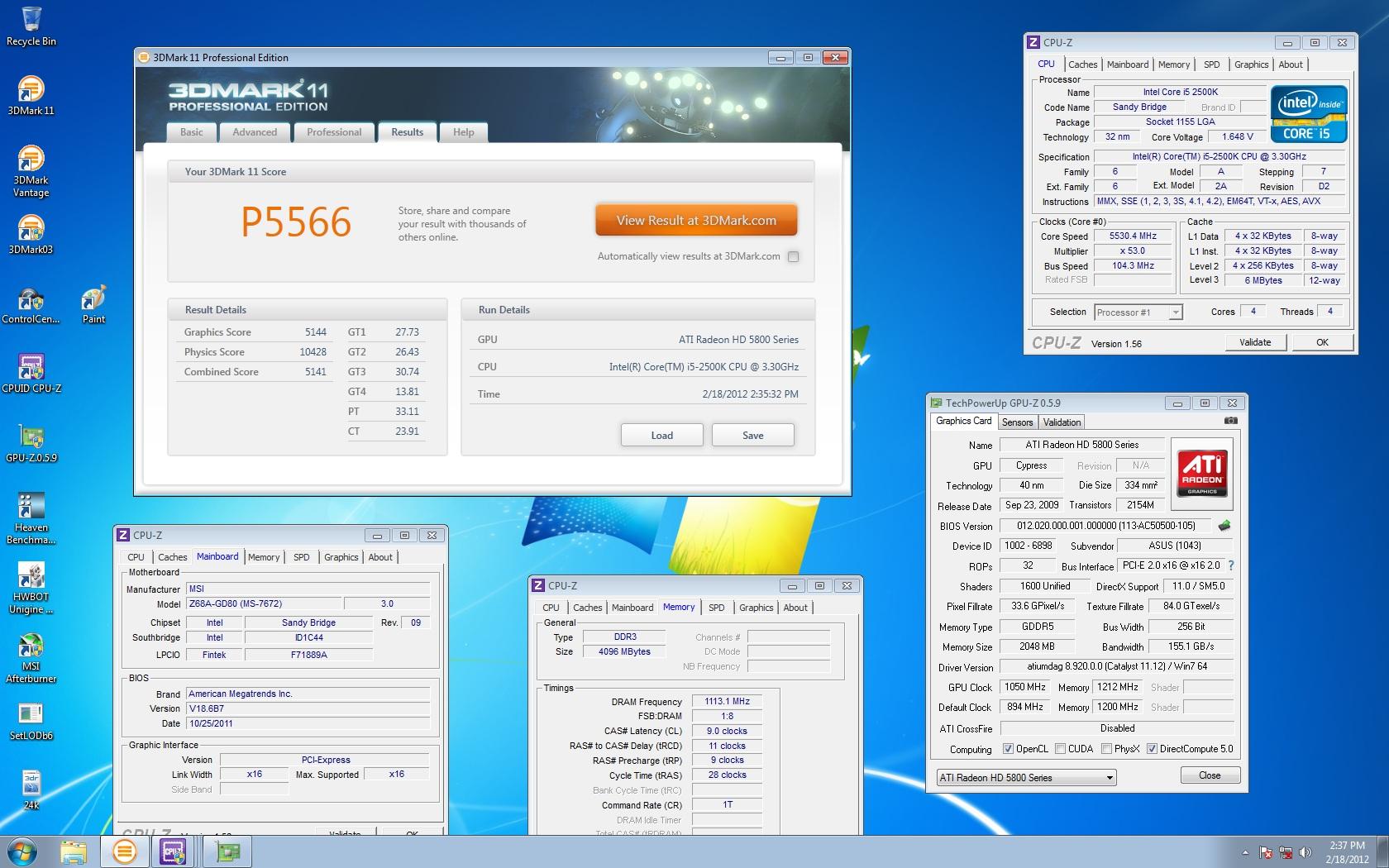Toggle CUDA checkbox in GPU-Z
Screen dimensions: 1389x868
coord(1060,749)
